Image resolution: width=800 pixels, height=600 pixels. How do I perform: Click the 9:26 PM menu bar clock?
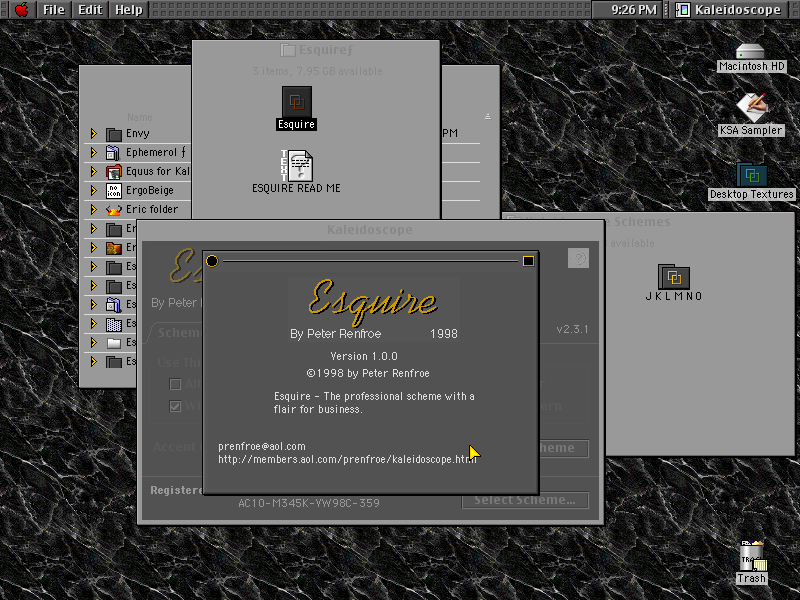click(634, 10)
